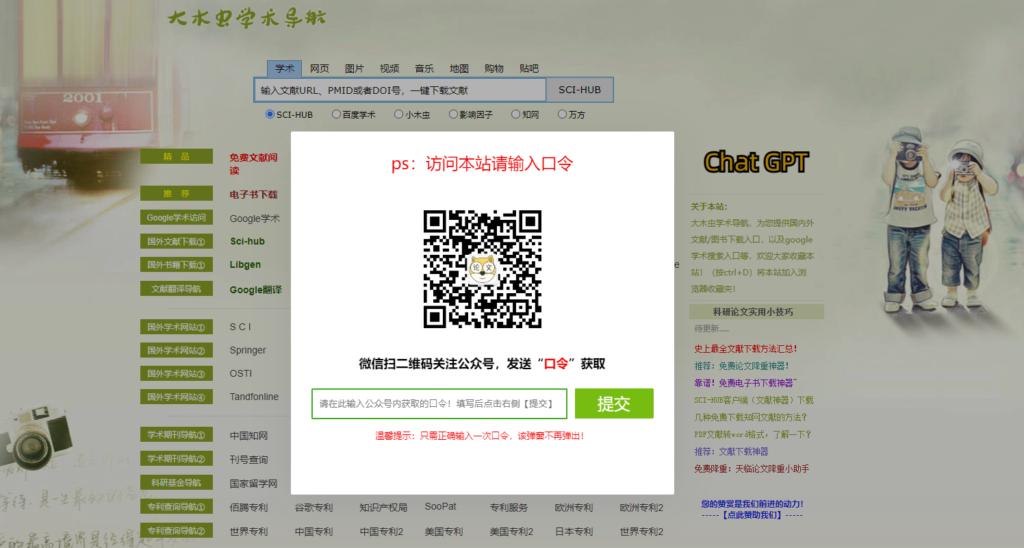Open the 刊号查询 link
This screenshot has height=548, width=1024.
[248, 460]
